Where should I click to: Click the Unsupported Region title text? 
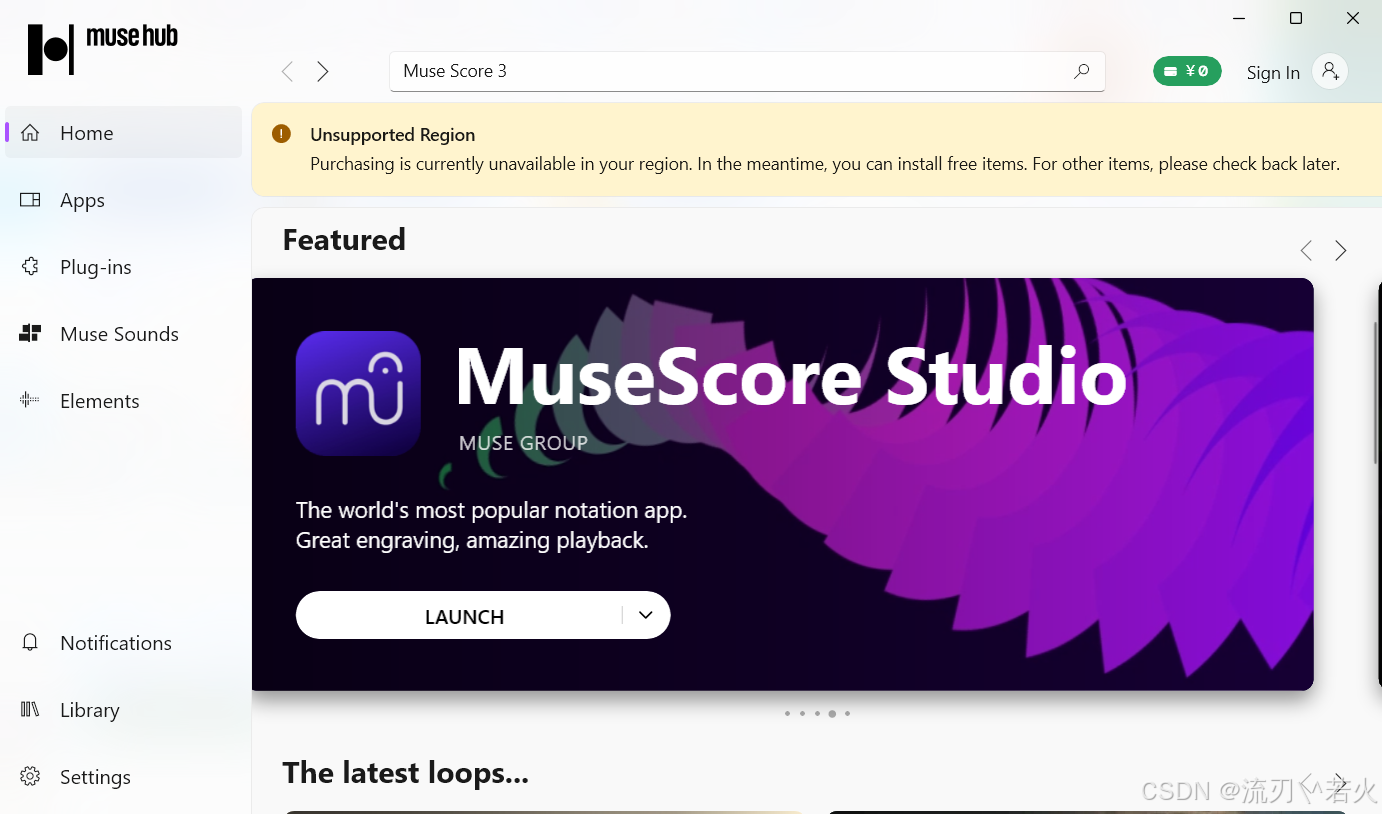pyautogui.click(x=393, y=135)
